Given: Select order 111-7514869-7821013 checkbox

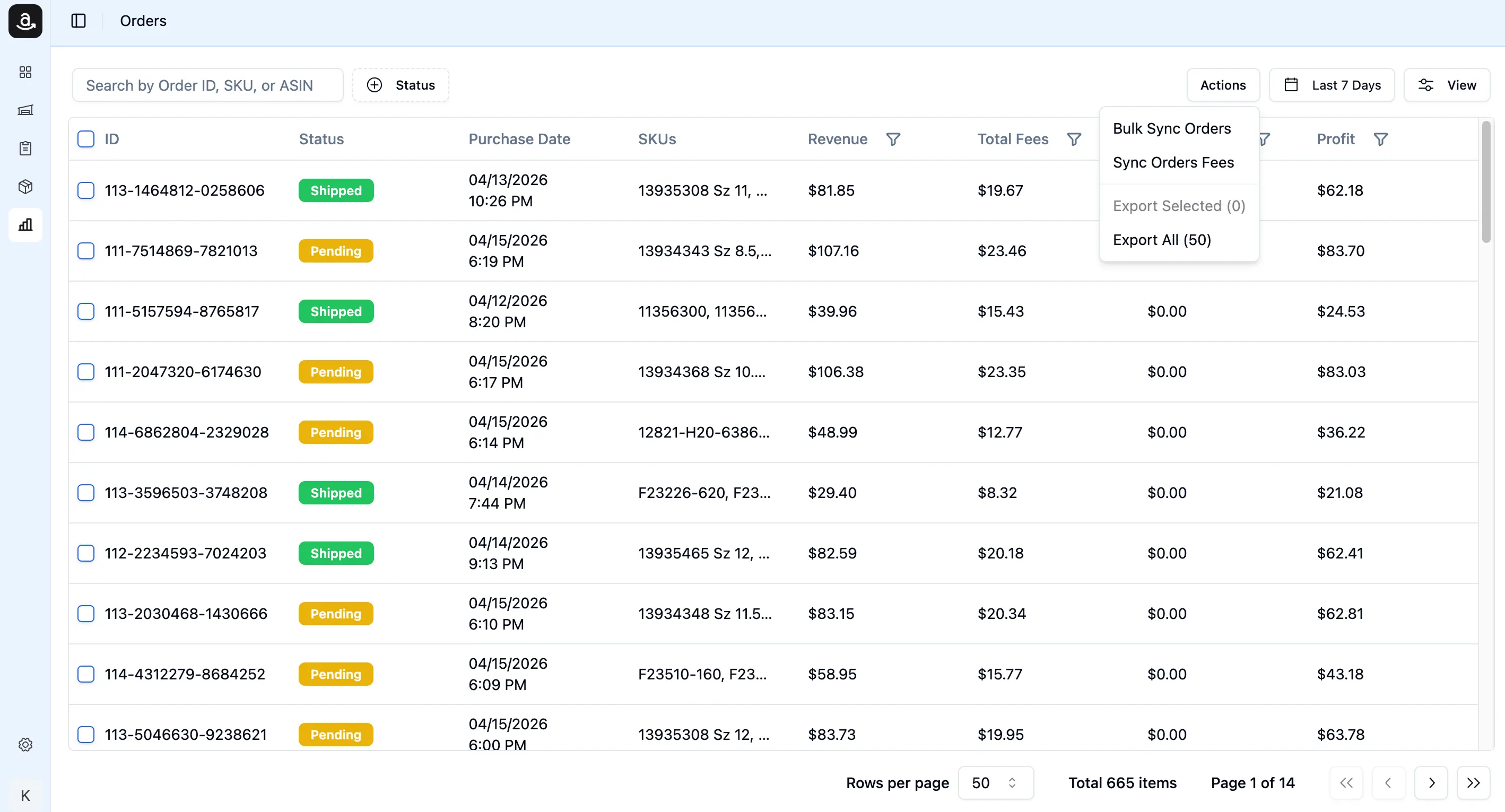Looking at the screenshot, I should (86, 251).
